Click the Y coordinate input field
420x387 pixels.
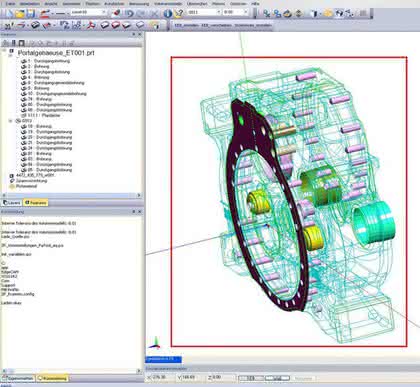pyautogui.click(x=193, y=377)
